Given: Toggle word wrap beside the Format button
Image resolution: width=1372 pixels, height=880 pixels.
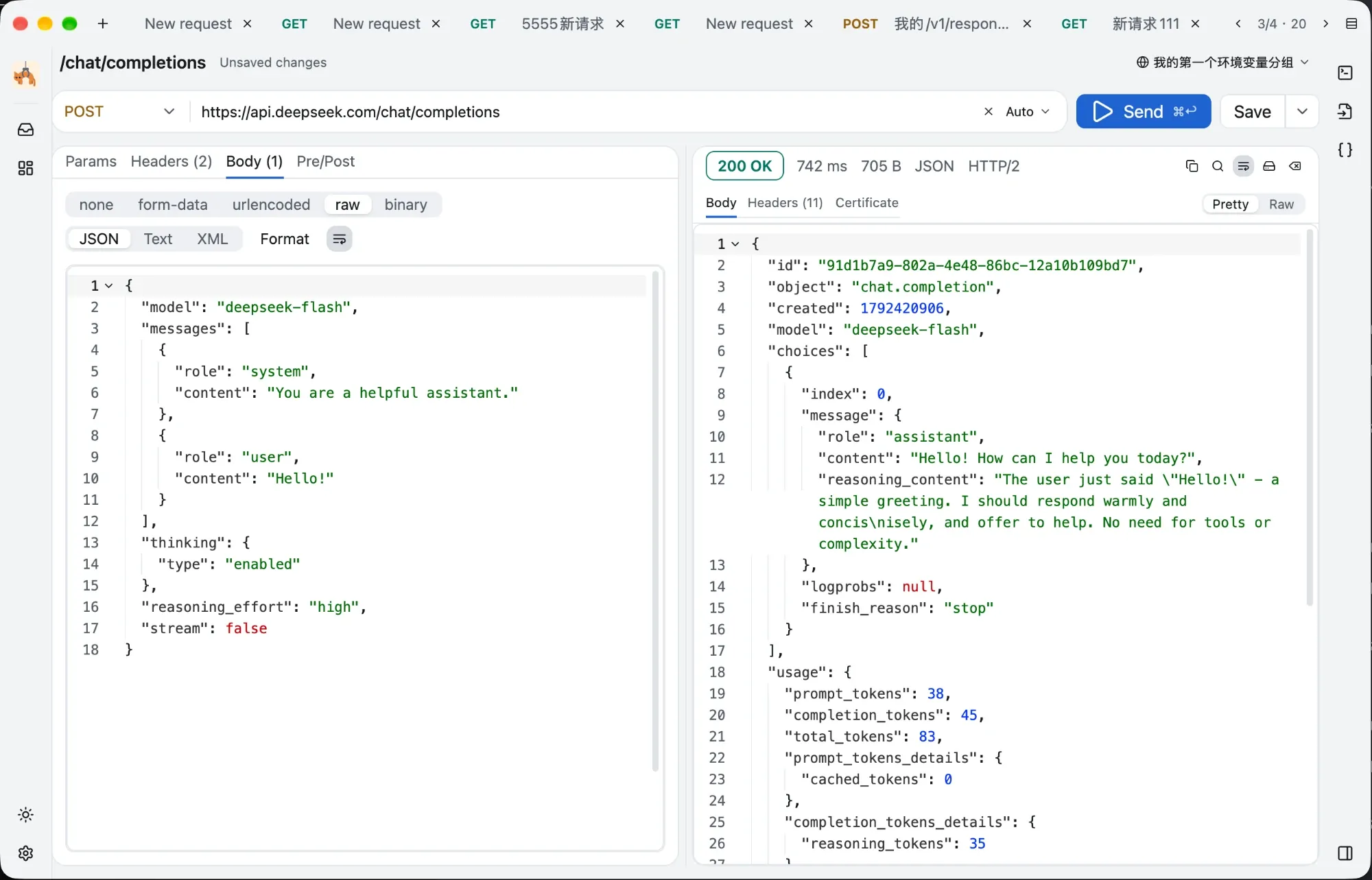Looking at the screenshot, I should pyautogui.click(x=339, y=239).
